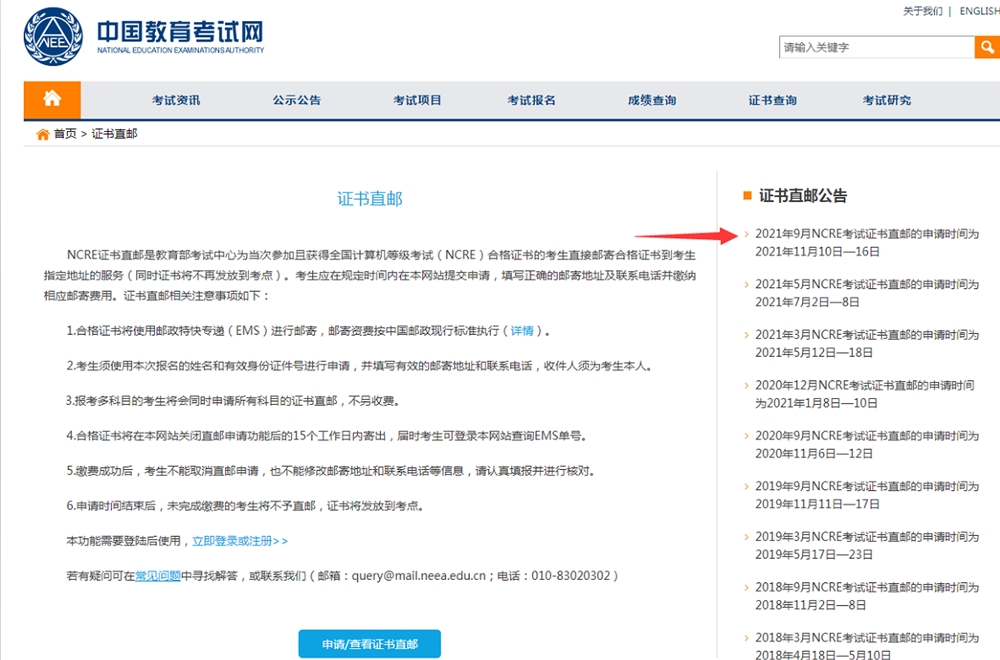1000x660 pixels.
Task: Click the 详情 link for postage rates
Action: (x=523, y=331)
